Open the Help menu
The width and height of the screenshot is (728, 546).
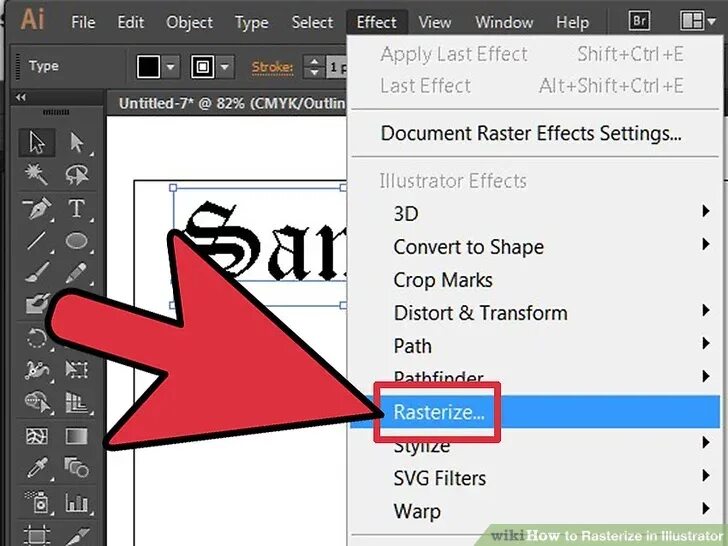(572, 22)
